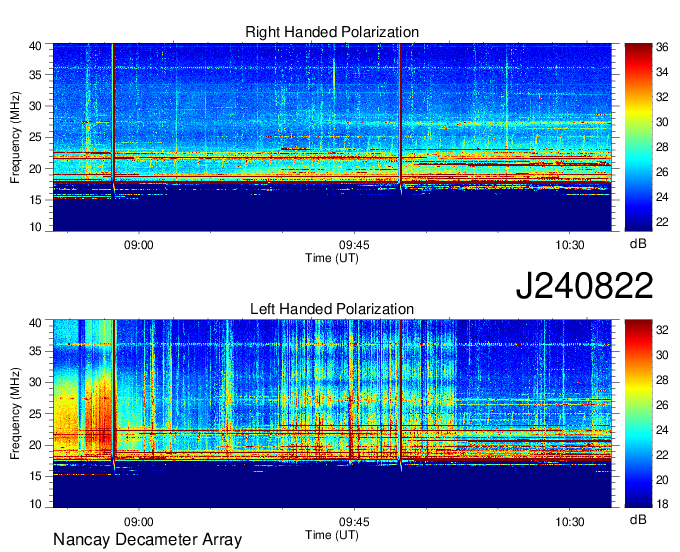680x552 pixels.
Task: Click the 20 dB value on Left Handed colorbar
Action: pos(662,480)
